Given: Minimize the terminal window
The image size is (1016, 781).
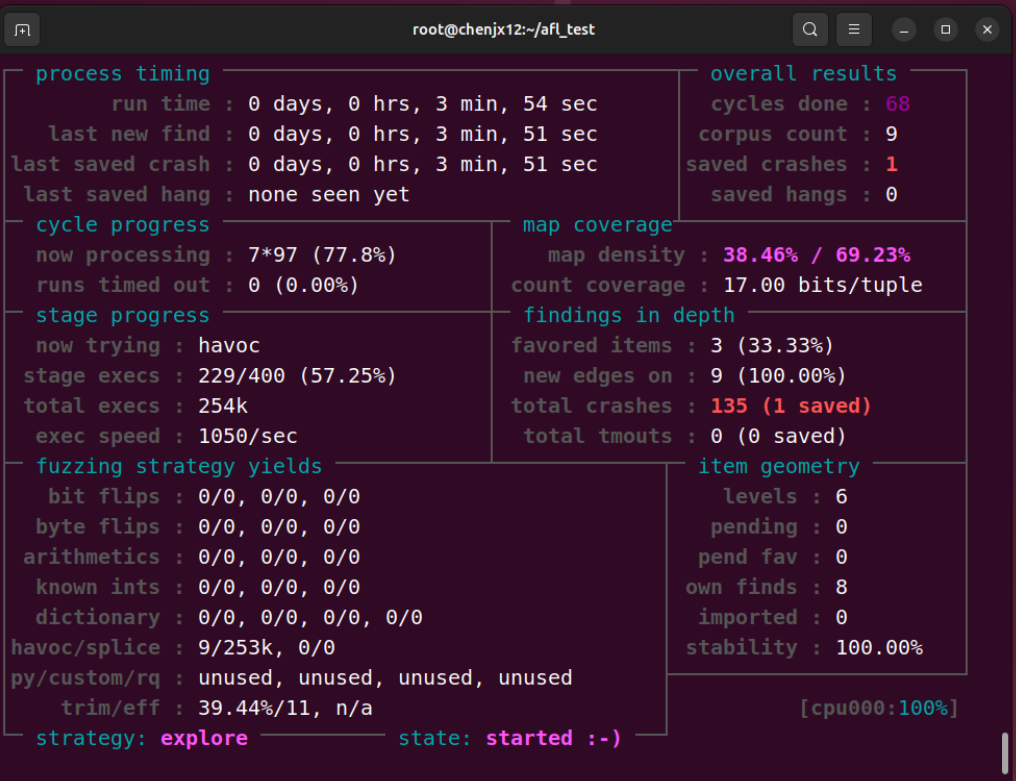Looking at the screenshot, I should click(x=904, y=30).
